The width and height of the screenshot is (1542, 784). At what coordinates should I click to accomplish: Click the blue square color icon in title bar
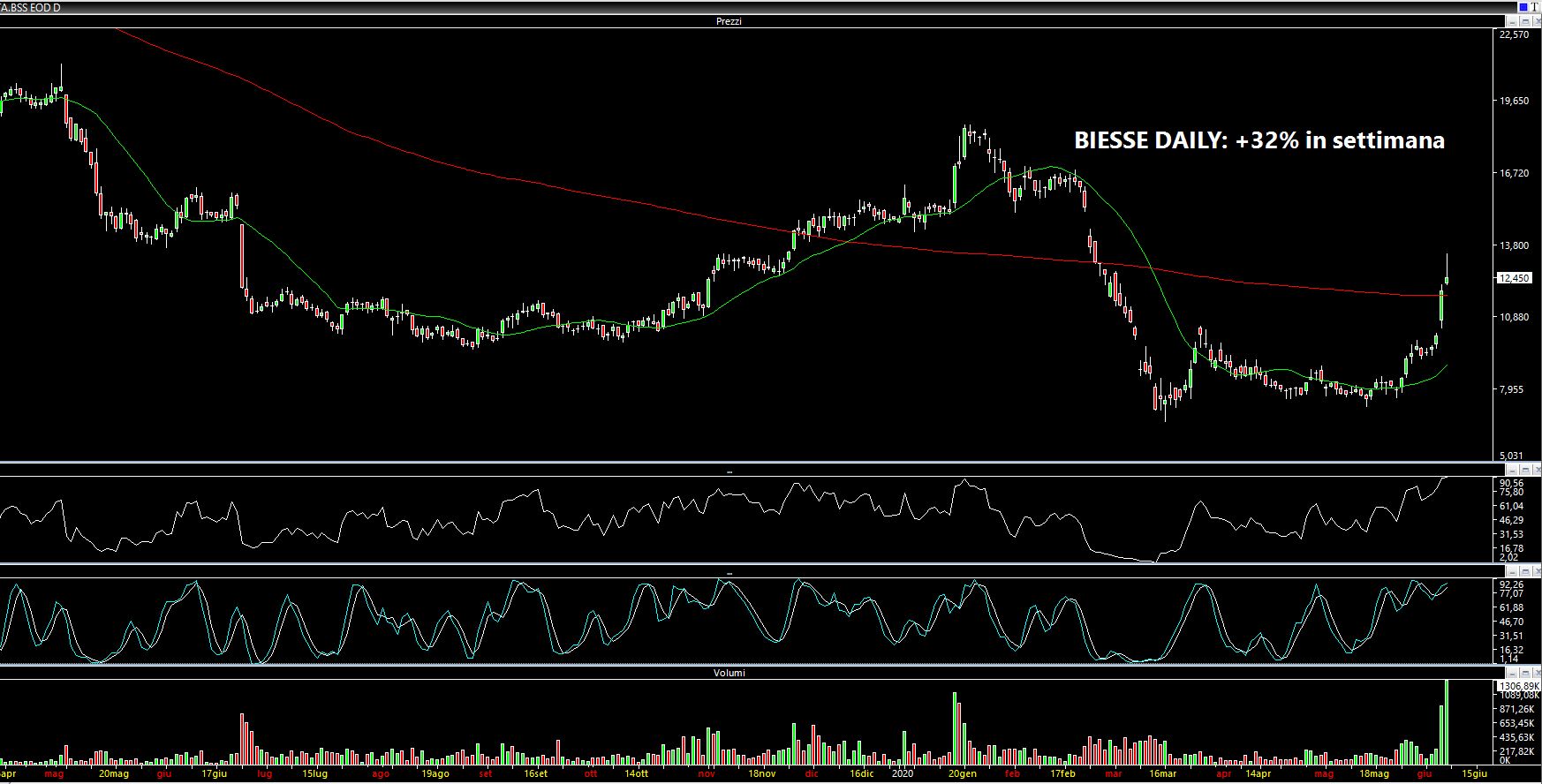tap(1523, 6)
